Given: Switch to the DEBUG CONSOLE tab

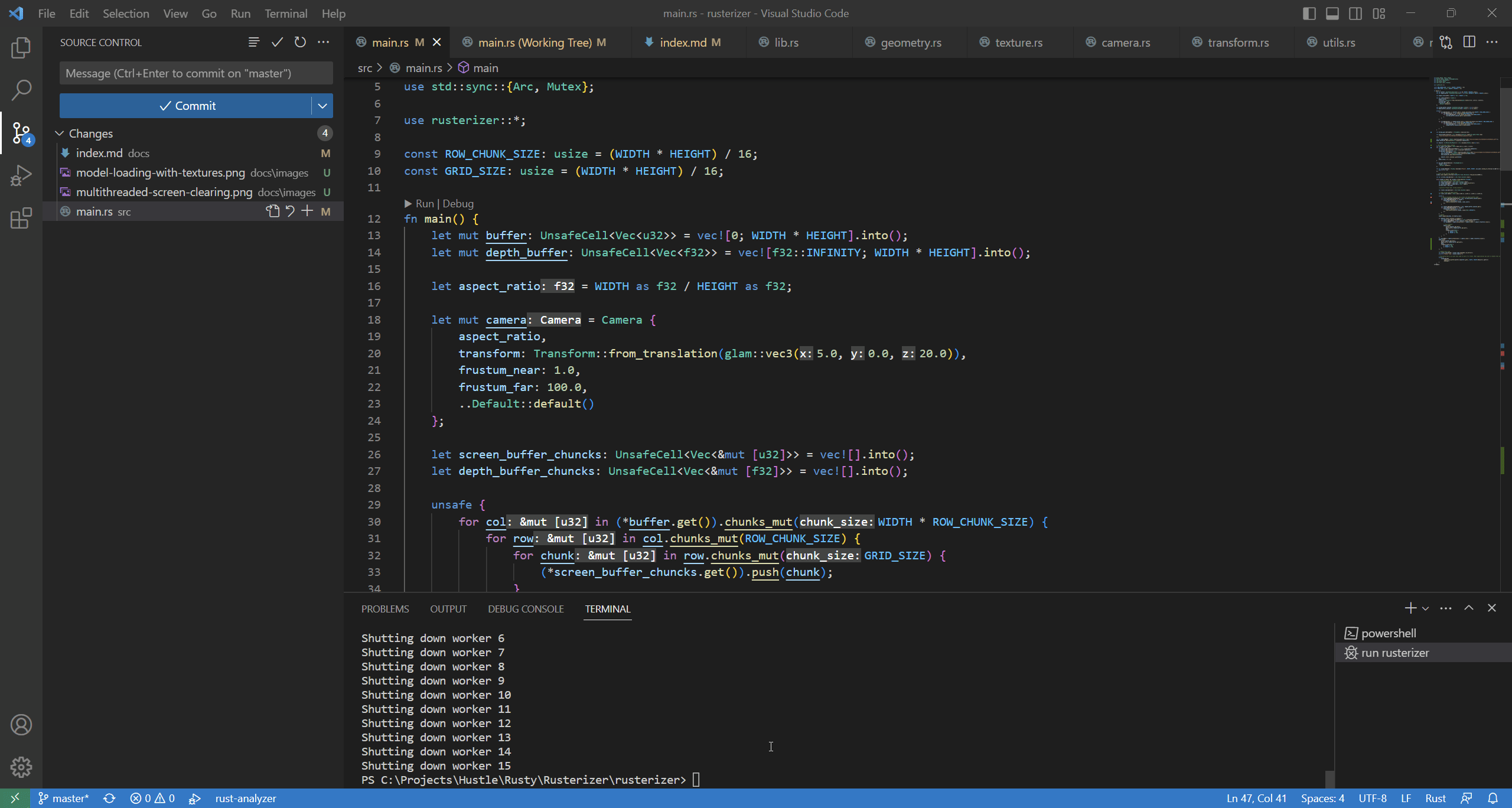Looking at the screenshot, I should pyautogui.click(x=526, y=609).
